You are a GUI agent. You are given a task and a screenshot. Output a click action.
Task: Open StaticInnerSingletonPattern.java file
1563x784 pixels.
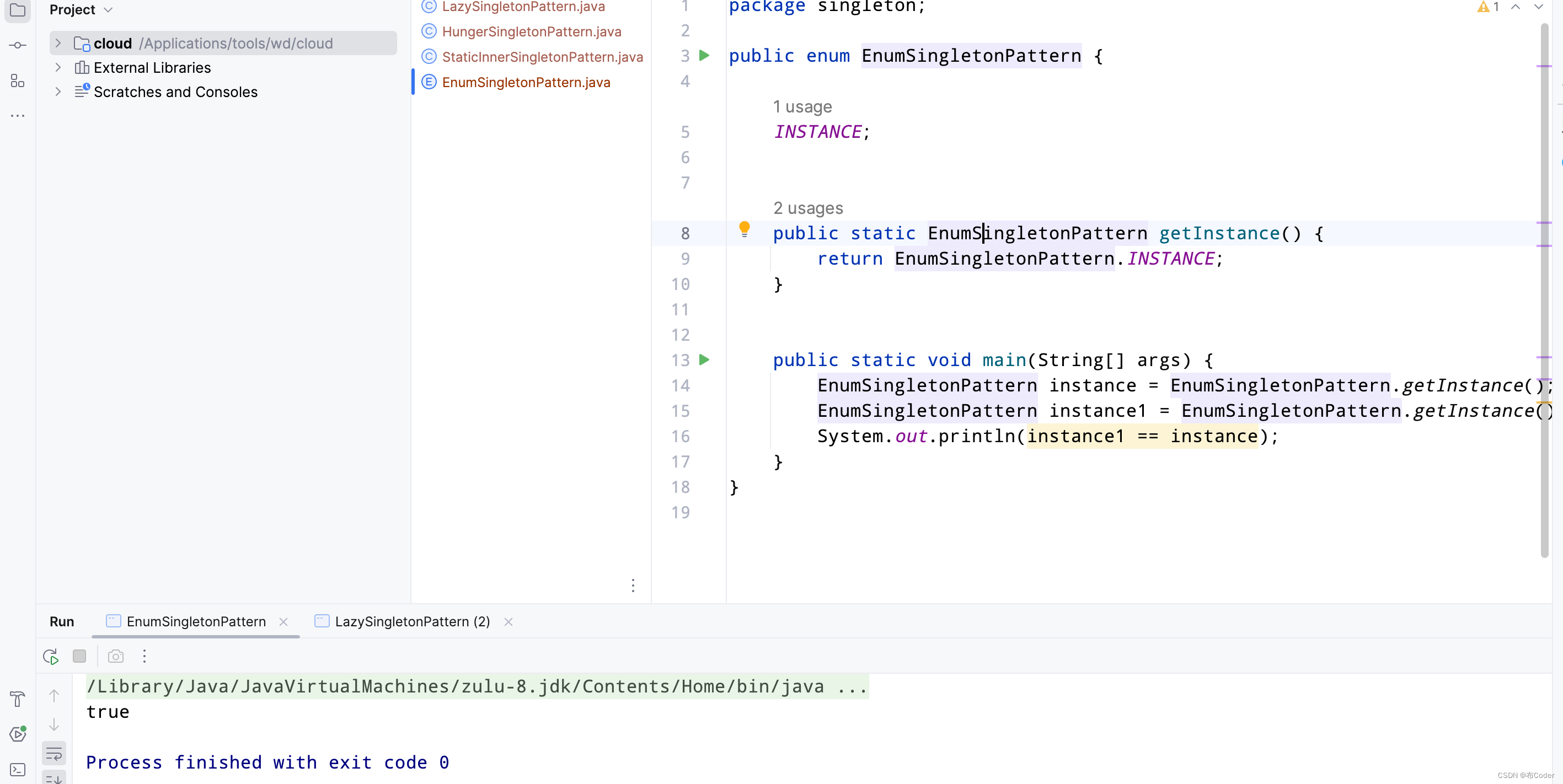pyautogui.click(x=542, y=56)
